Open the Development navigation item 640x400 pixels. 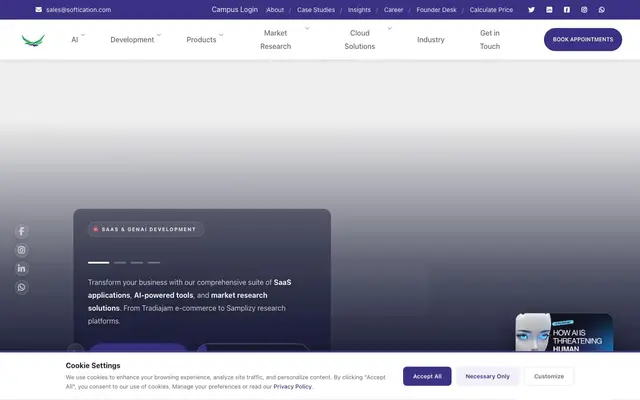pos(132,40)
